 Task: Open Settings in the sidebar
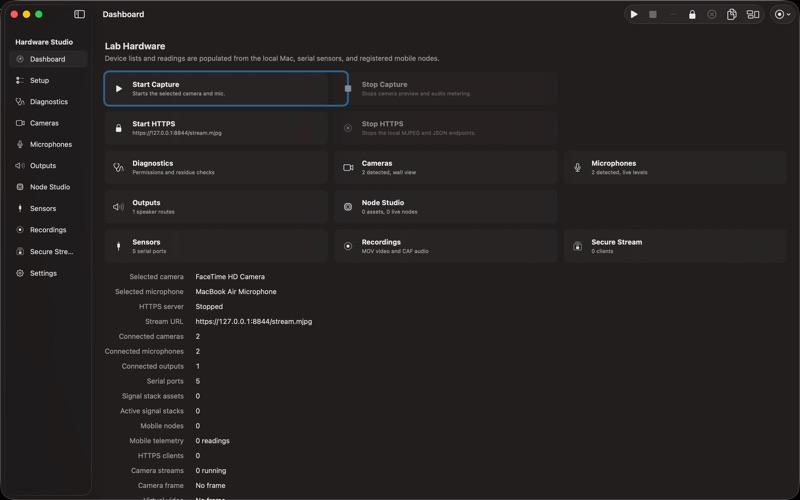(x=48, y=273)
